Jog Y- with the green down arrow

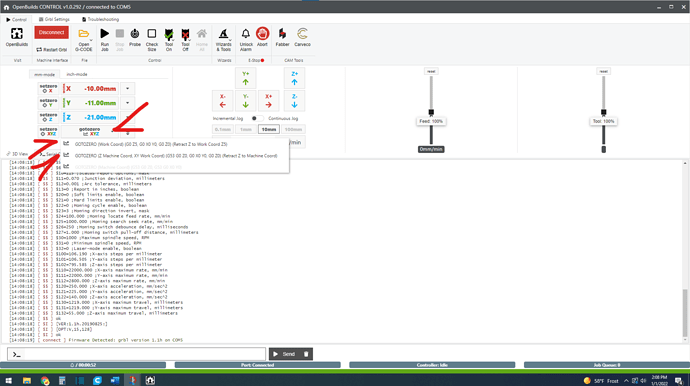click(x=246, y=101)
